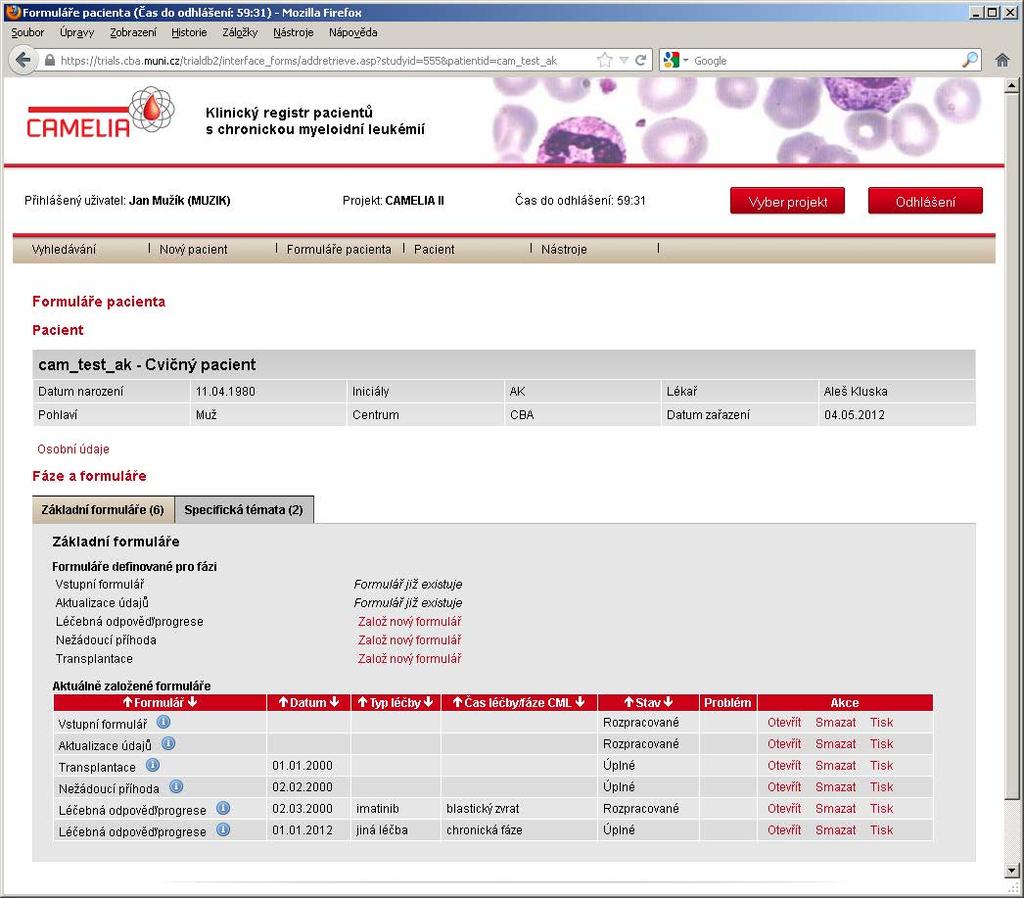Create new form for Nežádoucí příhoda
1024x898 pixels.
coord(409,640)
